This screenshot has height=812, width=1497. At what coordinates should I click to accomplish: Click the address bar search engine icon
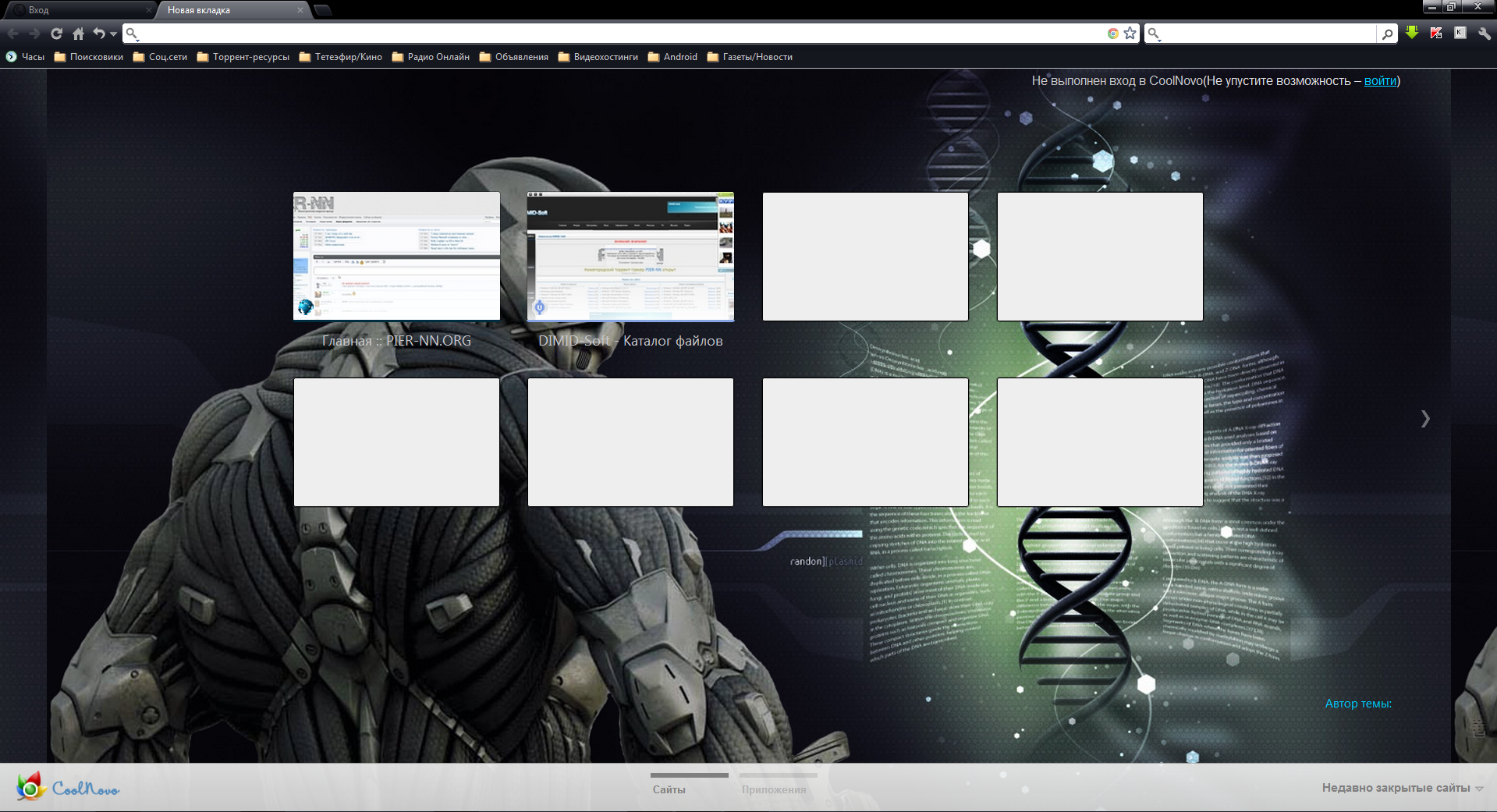click(133, 34)
